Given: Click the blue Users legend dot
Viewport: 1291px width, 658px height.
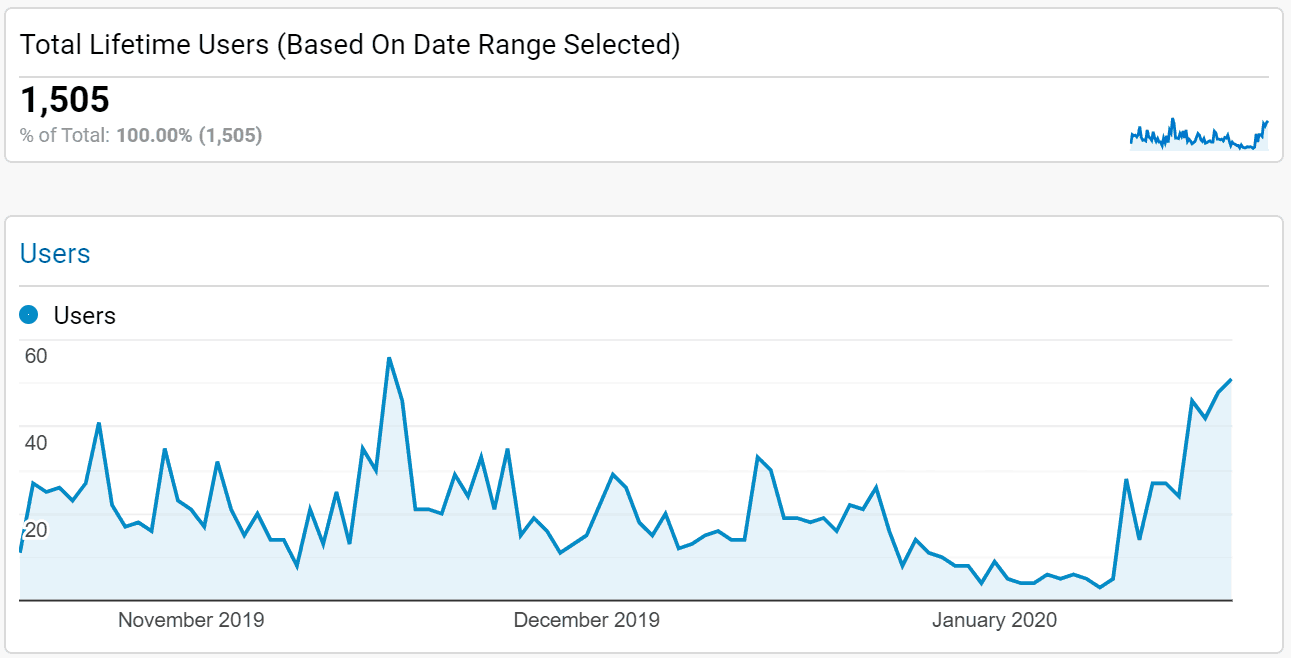Looking at the screenshot, I should pos(29,316).
